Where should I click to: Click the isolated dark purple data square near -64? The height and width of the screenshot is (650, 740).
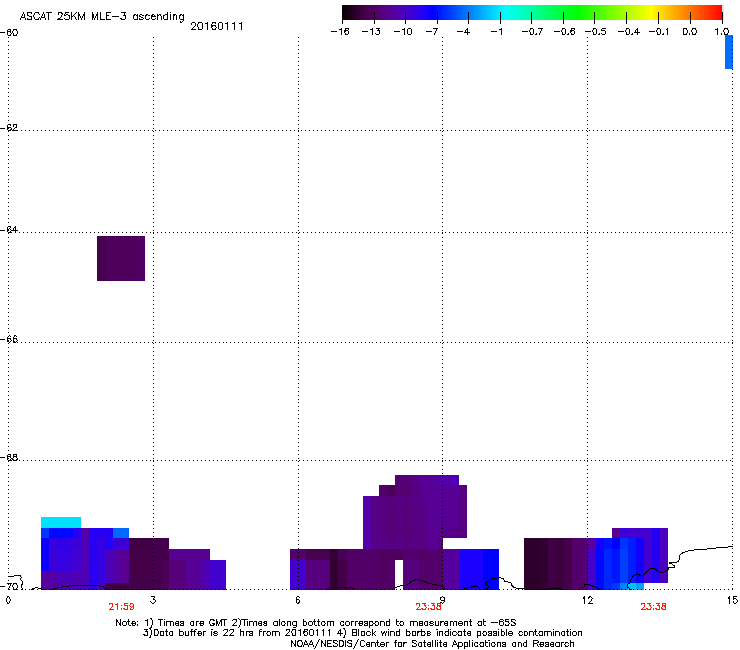[x=121, y=258]
